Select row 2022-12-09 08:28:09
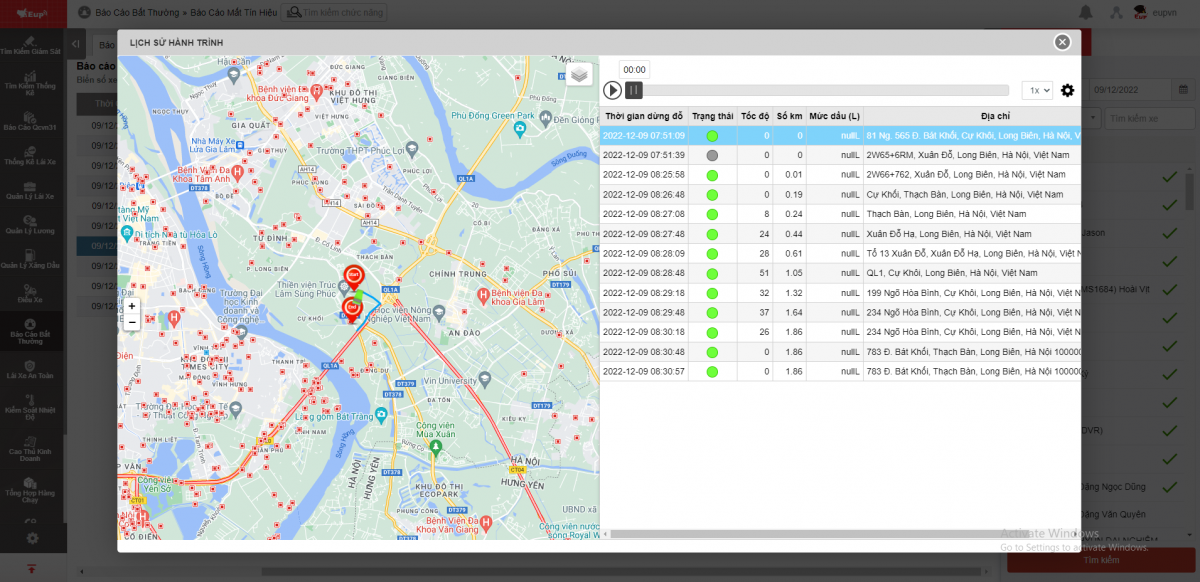 pyautogui.click(x=841, y=254)
